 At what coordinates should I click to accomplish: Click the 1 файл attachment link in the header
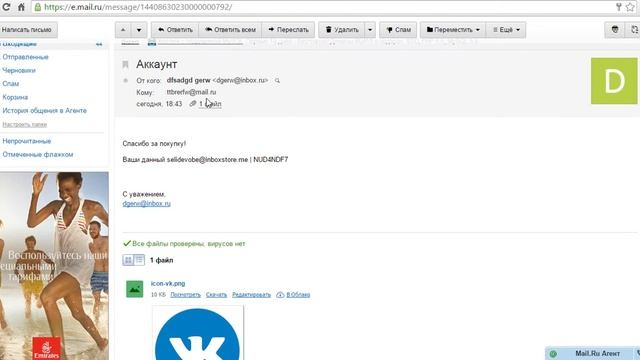[x=210, y=104]
